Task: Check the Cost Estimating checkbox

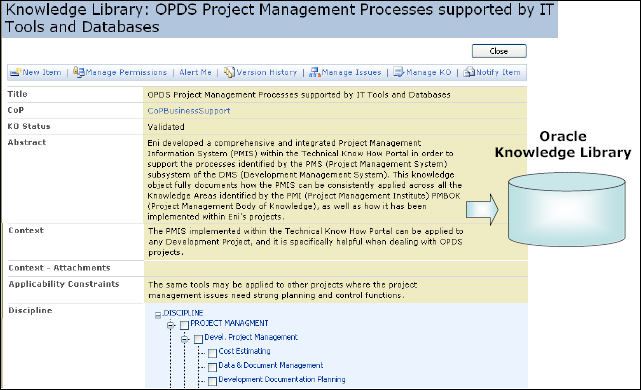Action: (212, 353)
